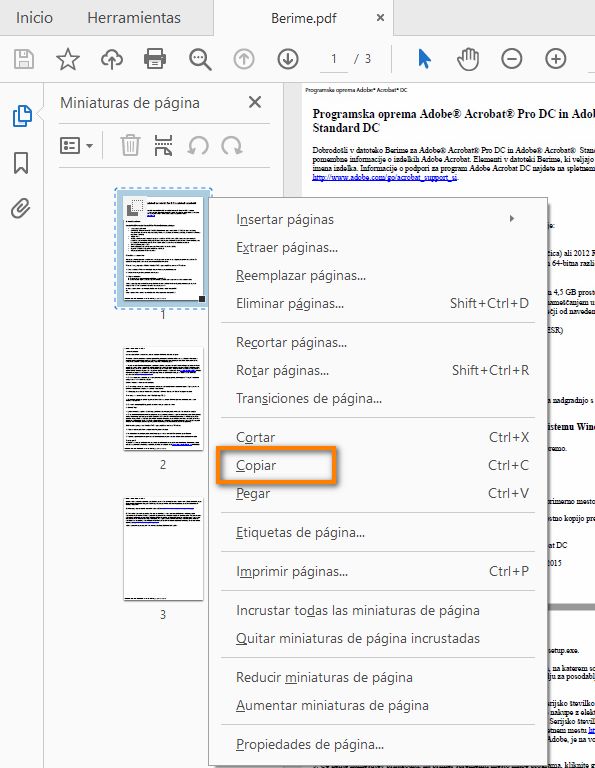Screen dimensions: 595x768
Task: Add bookmark with the star icon
Action: 68,59
